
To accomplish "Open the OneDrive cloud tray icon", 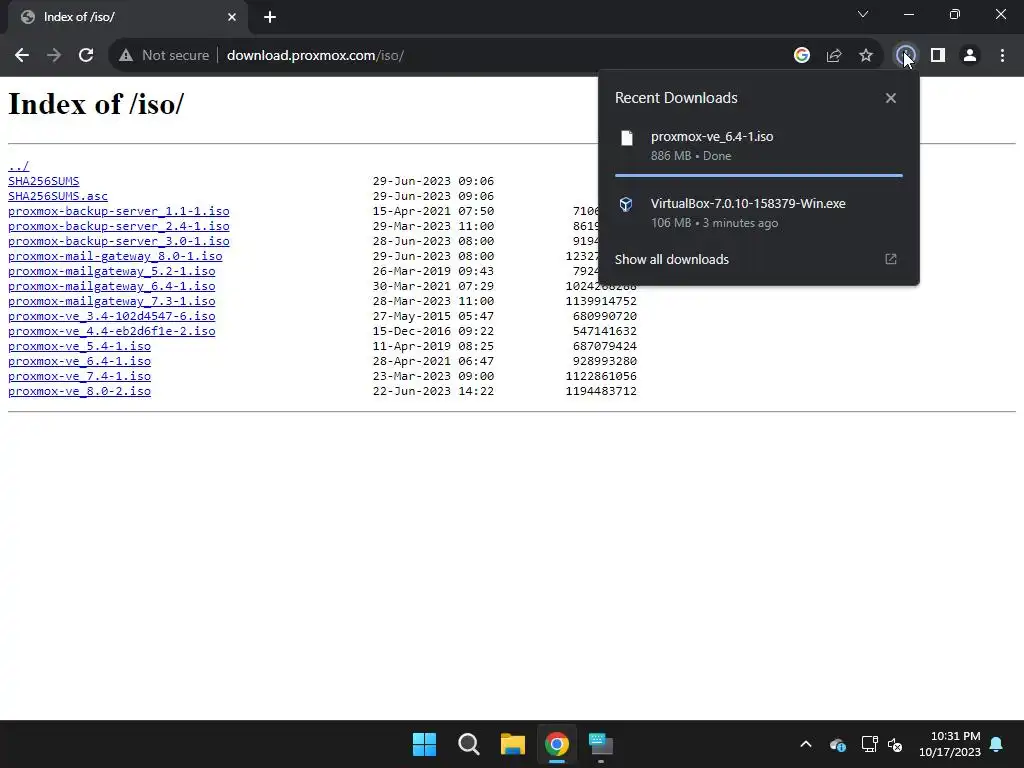I will [x=838, y=744].
